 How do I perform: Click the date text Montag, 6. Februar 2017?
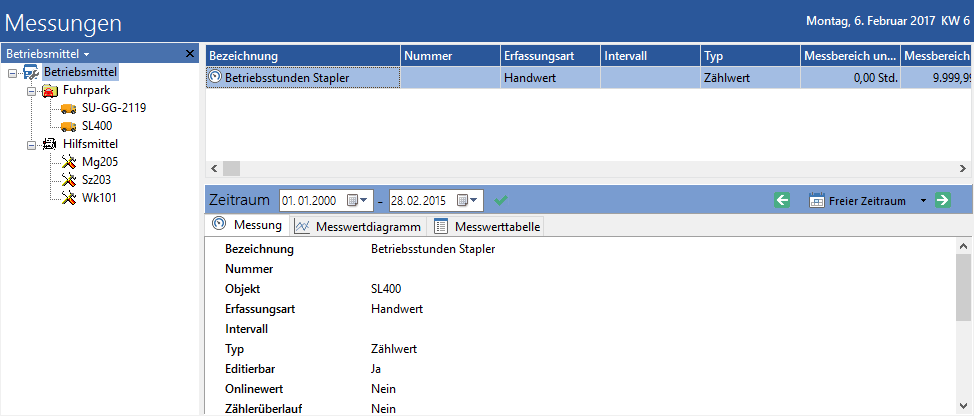click(x=871, y=20)
